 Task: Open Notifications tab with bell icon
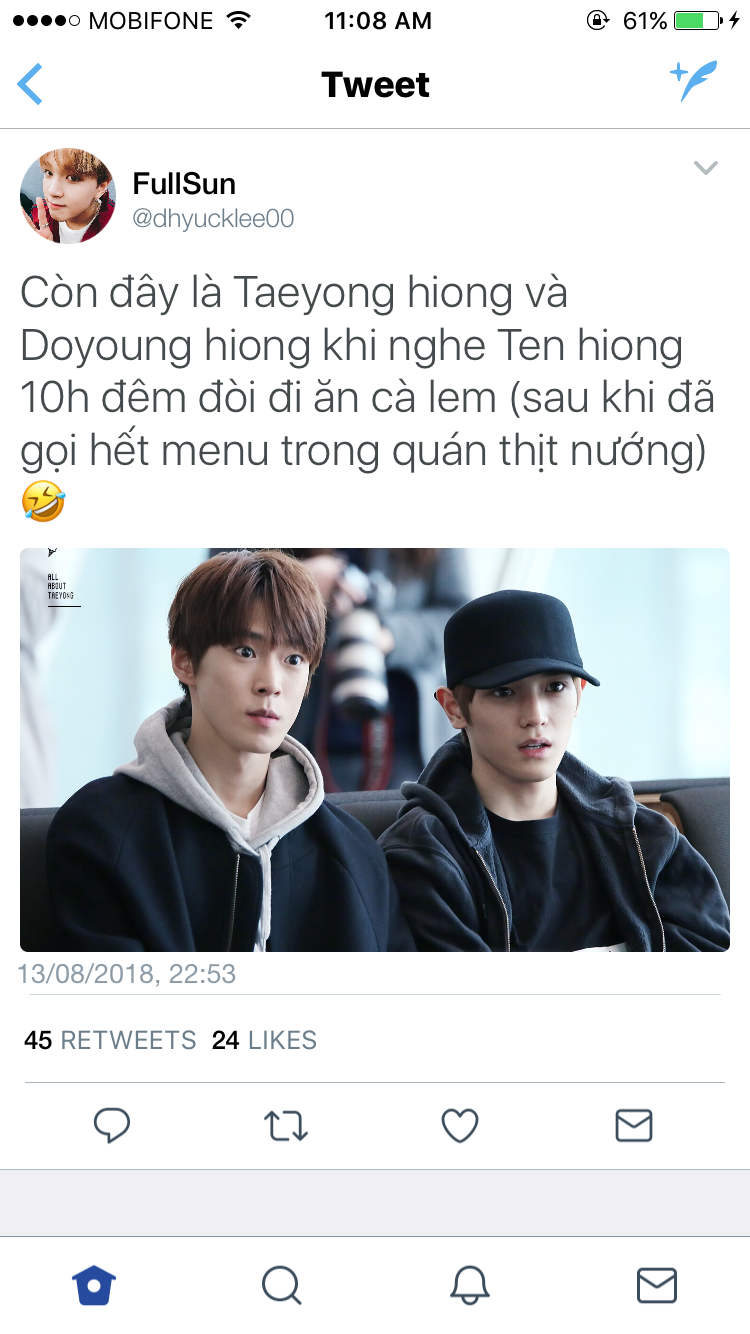point(469,1285)
